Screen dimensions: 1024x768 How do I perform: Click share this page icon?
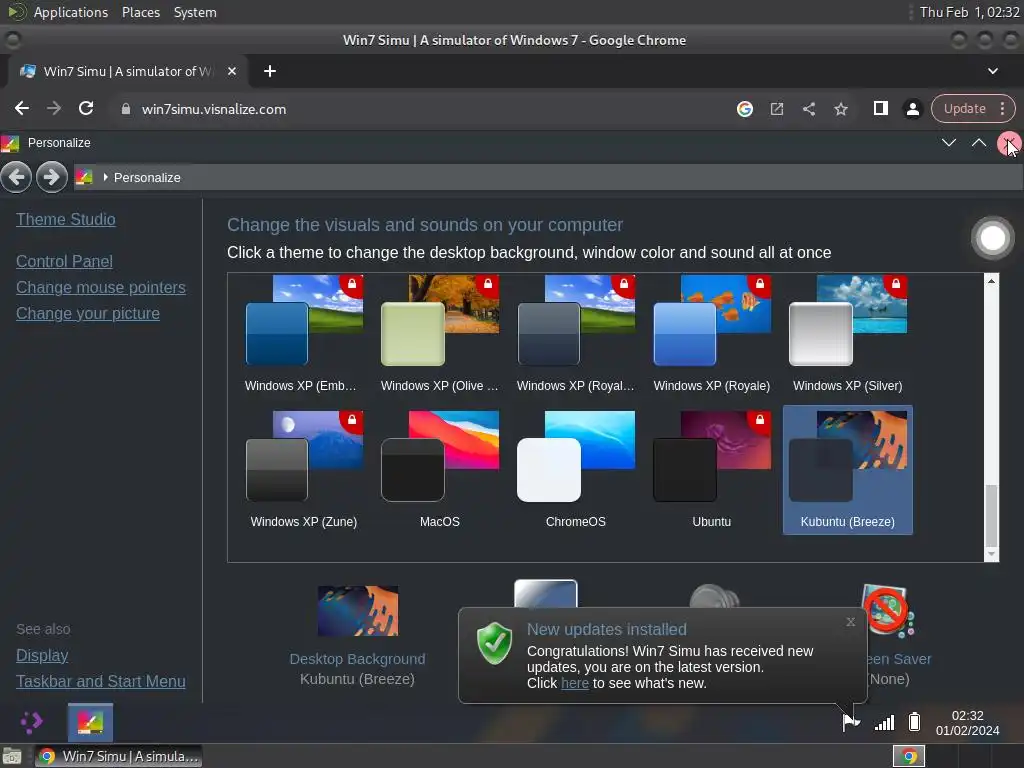808,109
